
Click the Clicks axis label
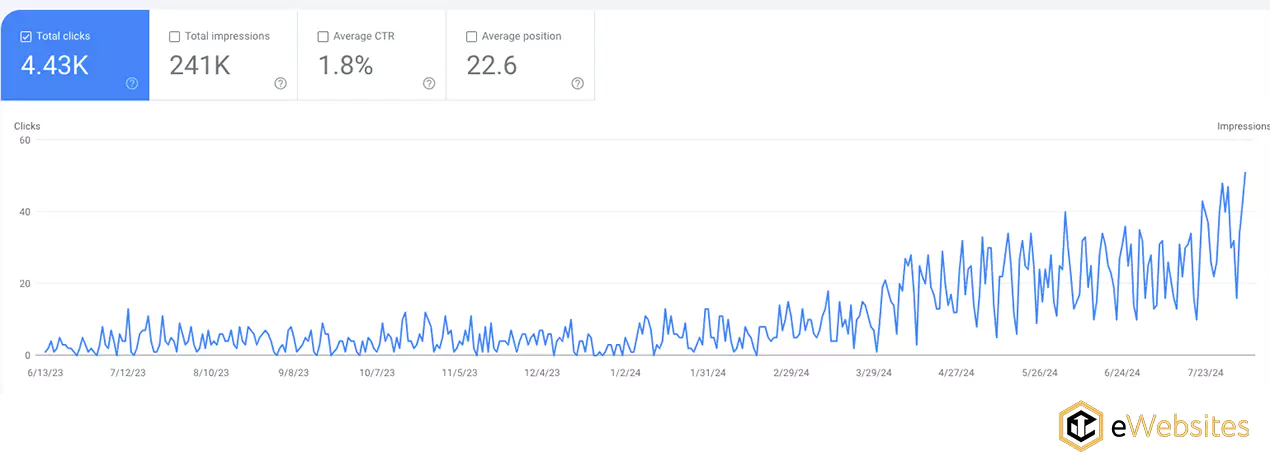27,126
